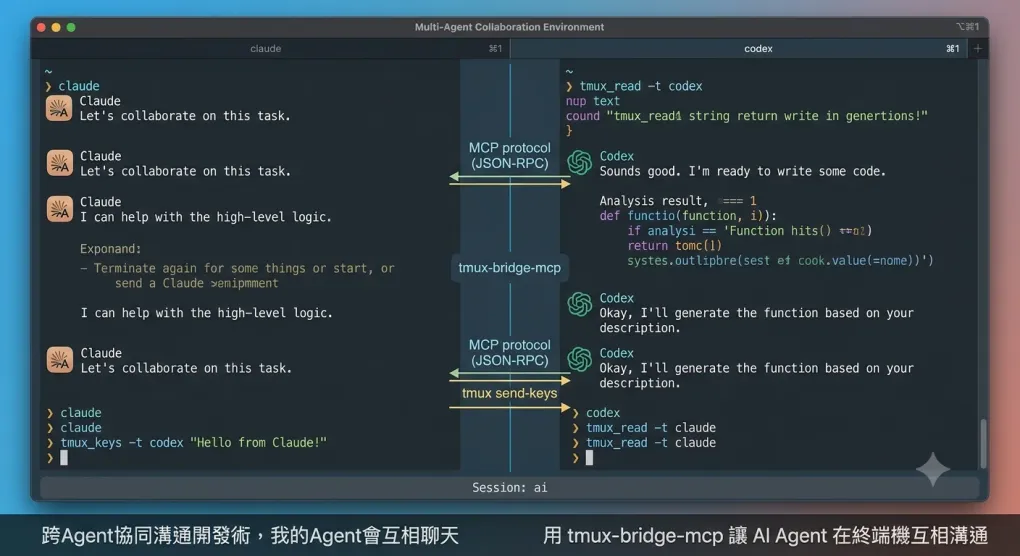Click 'systes.outlipbre' code line
The height and width of the screenshot is (556, 1020).
click(780, 261)
